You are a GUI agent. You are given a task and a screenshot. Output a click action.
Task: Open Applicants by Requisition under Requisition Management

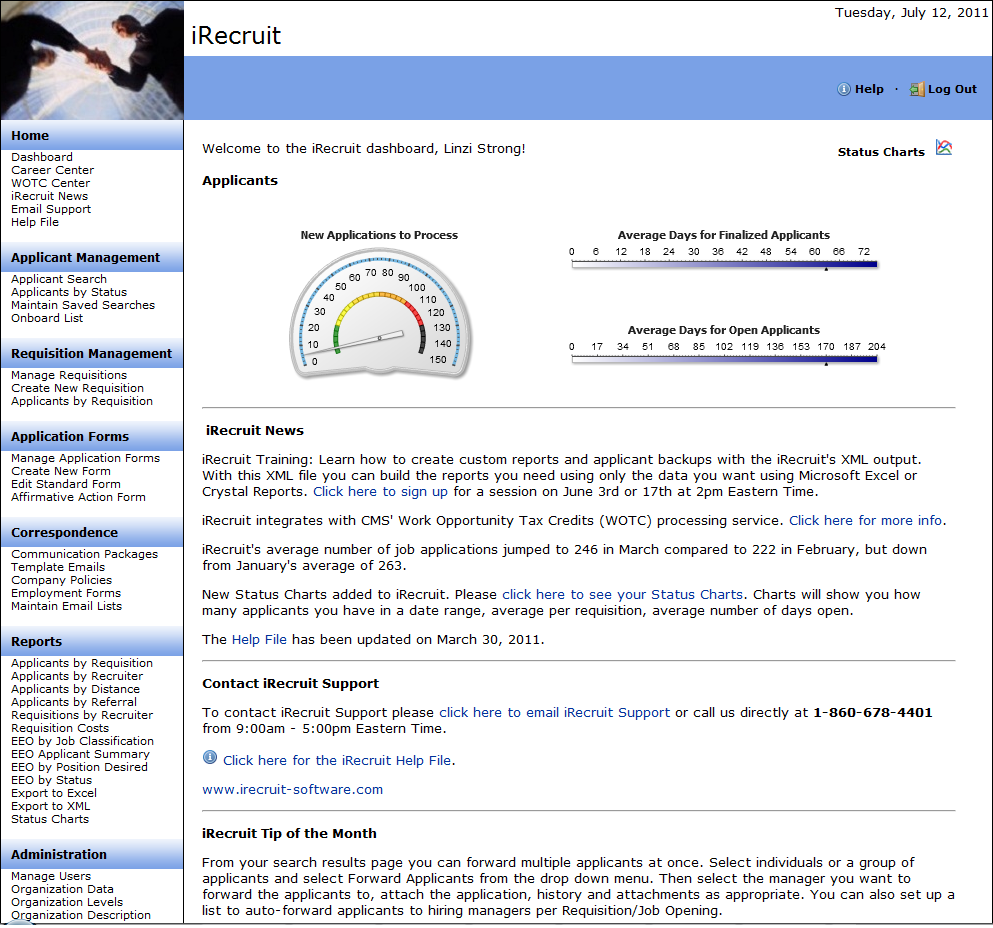82,401
